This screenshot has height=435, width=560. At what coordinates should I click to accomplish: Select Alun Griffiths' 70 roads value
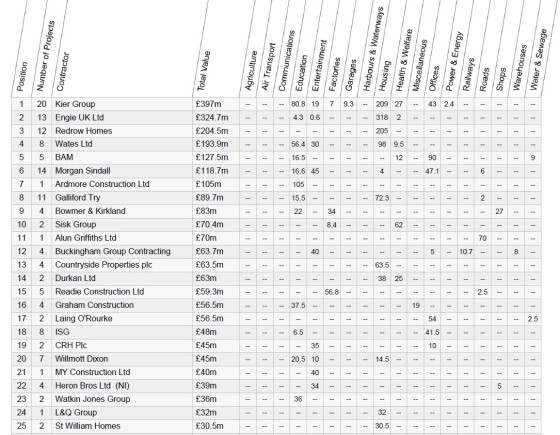point(482,238)
